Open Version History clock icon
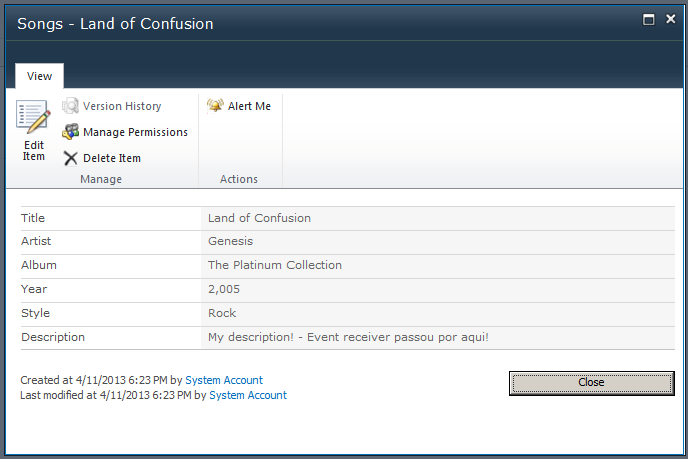Viewport: 688px width, 459px height. pyautogui.click(x=70, y=106)
